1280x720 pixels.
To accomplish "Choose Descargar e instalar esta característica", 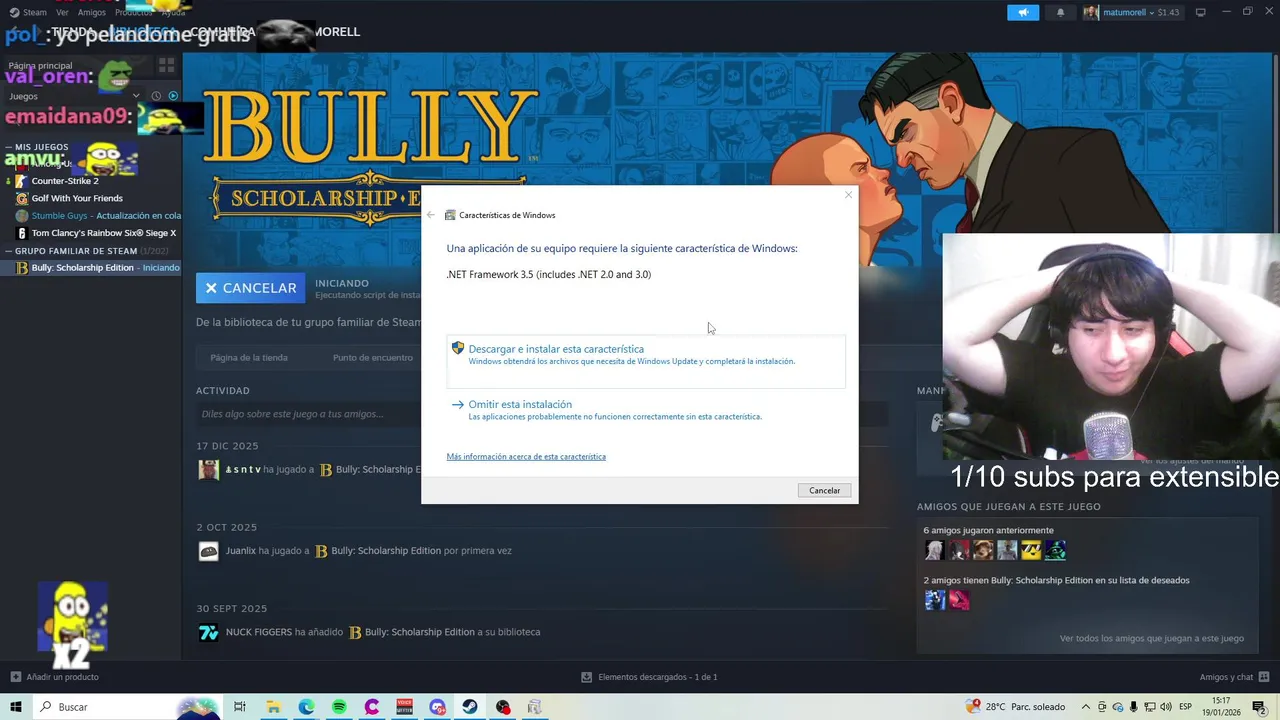I will pos(646,360).
